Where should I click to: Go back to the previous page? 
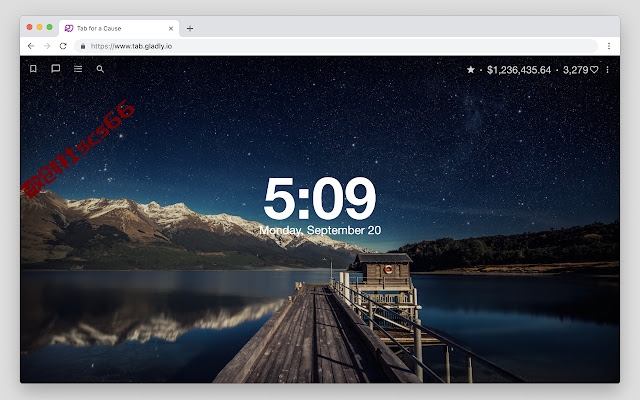tap(31, 46)
